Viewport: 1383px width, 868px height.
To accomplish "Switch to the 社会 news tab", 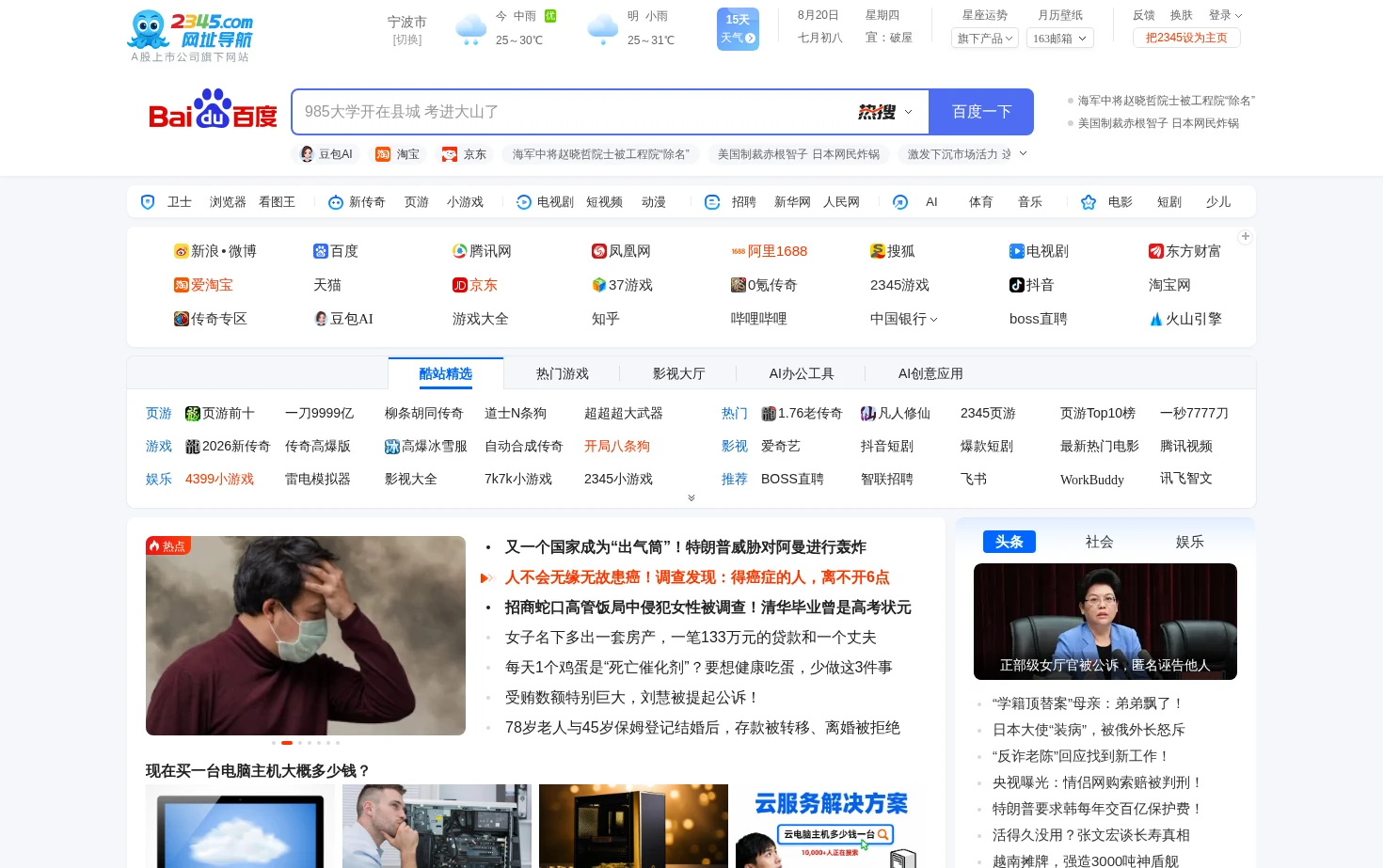I will point(1100,542).
